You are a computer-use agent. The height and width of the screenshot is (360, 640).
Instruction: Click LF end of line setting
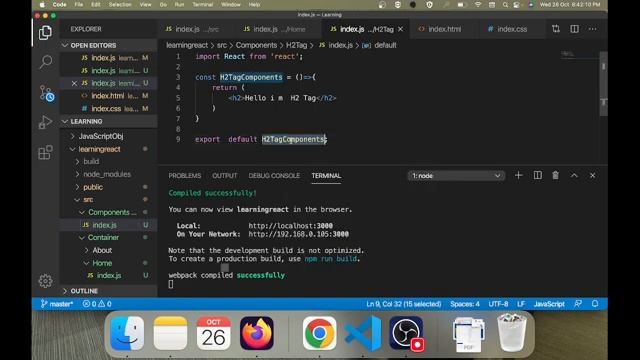pyautogui.click(x=521, y=304)
